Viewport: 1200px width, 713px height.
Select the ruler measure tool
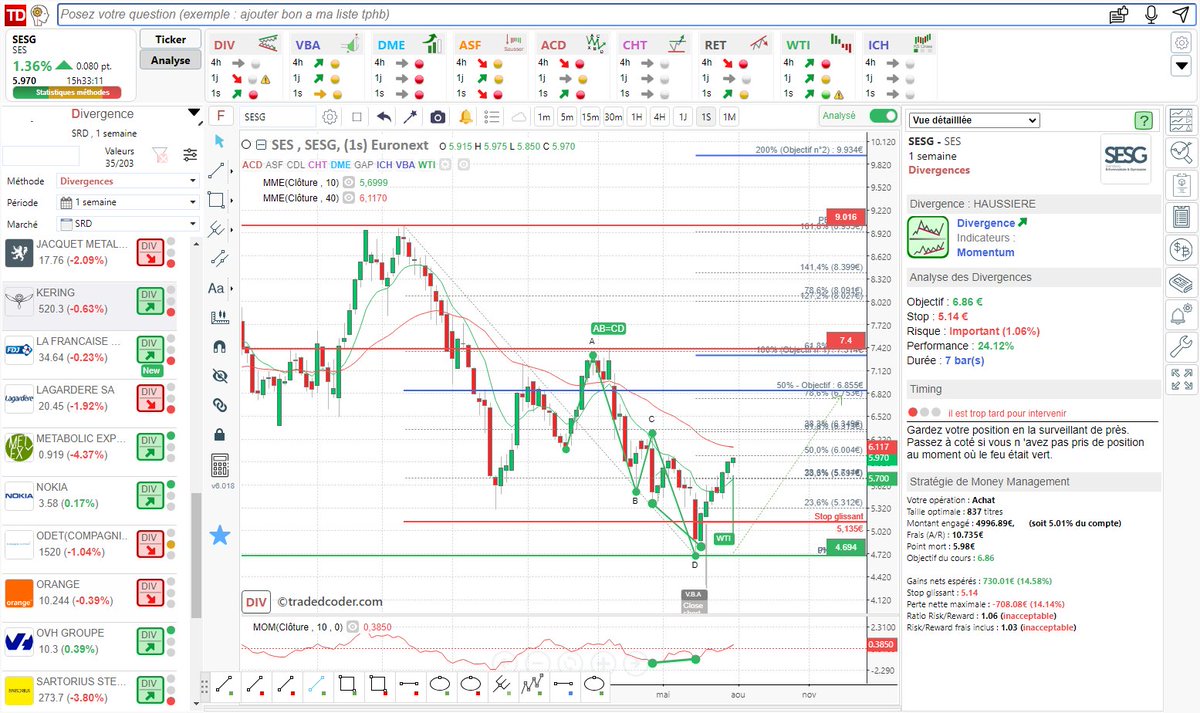(220, 317)
